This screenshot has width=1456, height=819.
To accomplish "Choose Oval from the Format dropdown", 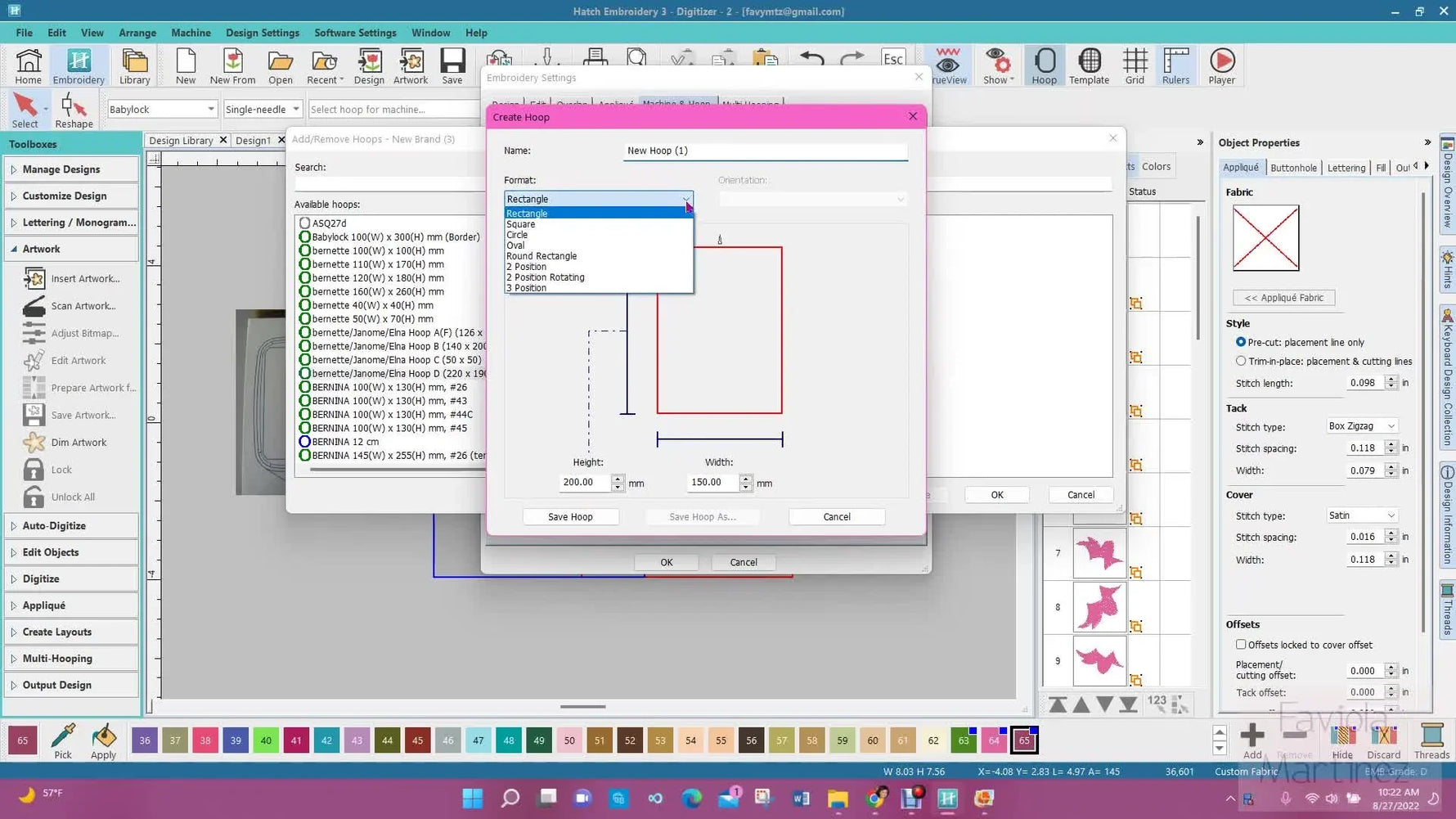I will tap(515, 245).
